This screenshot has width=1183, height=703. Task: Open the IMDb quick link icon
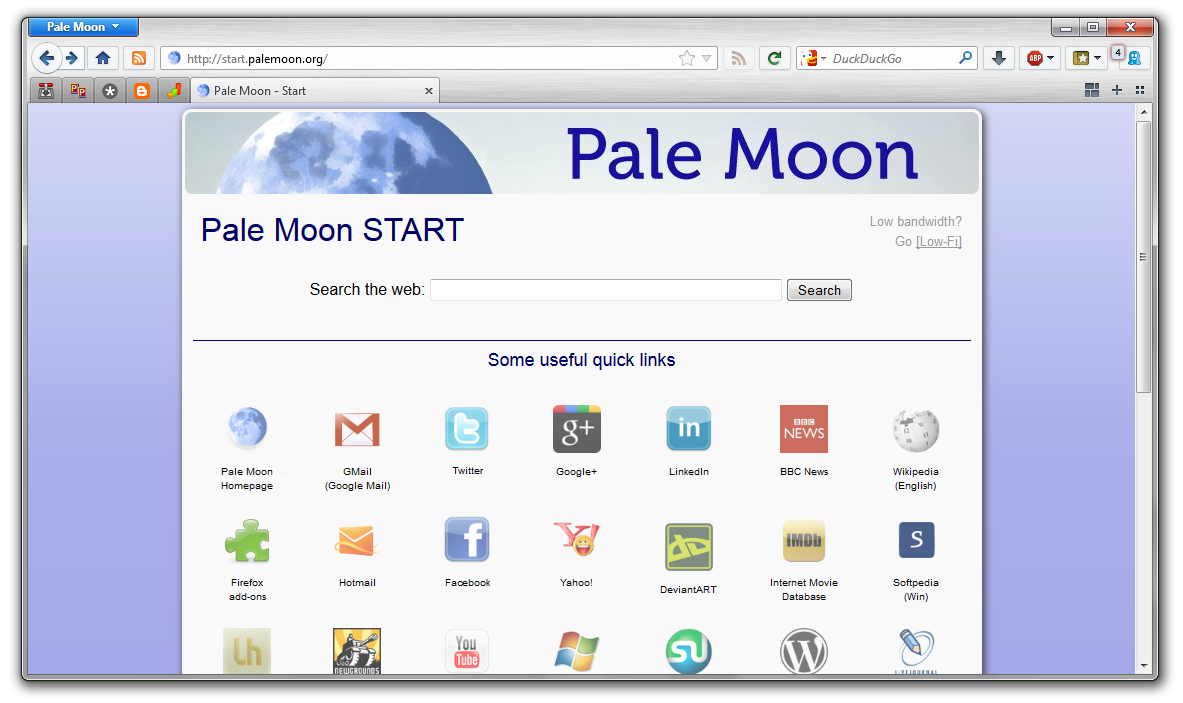point(804,540)
